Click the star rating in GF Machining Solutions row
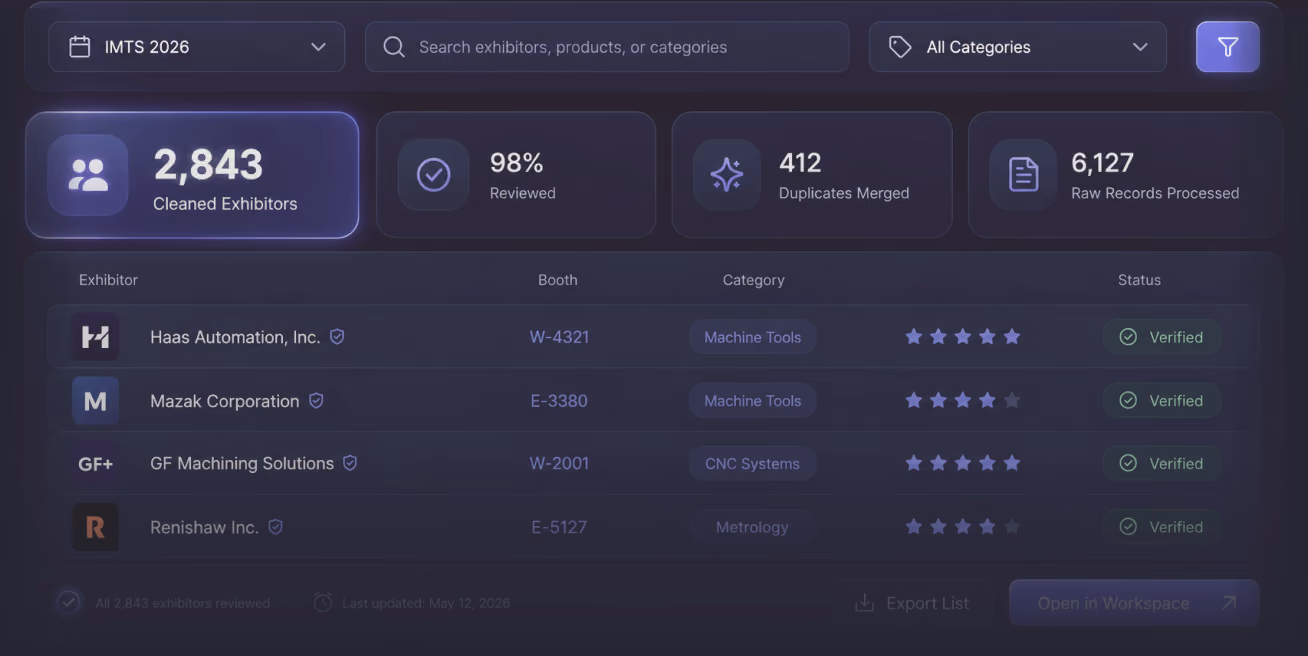The width and height of the screenshot is (1308, 656). pyautogui.click(x=962, y=463)
